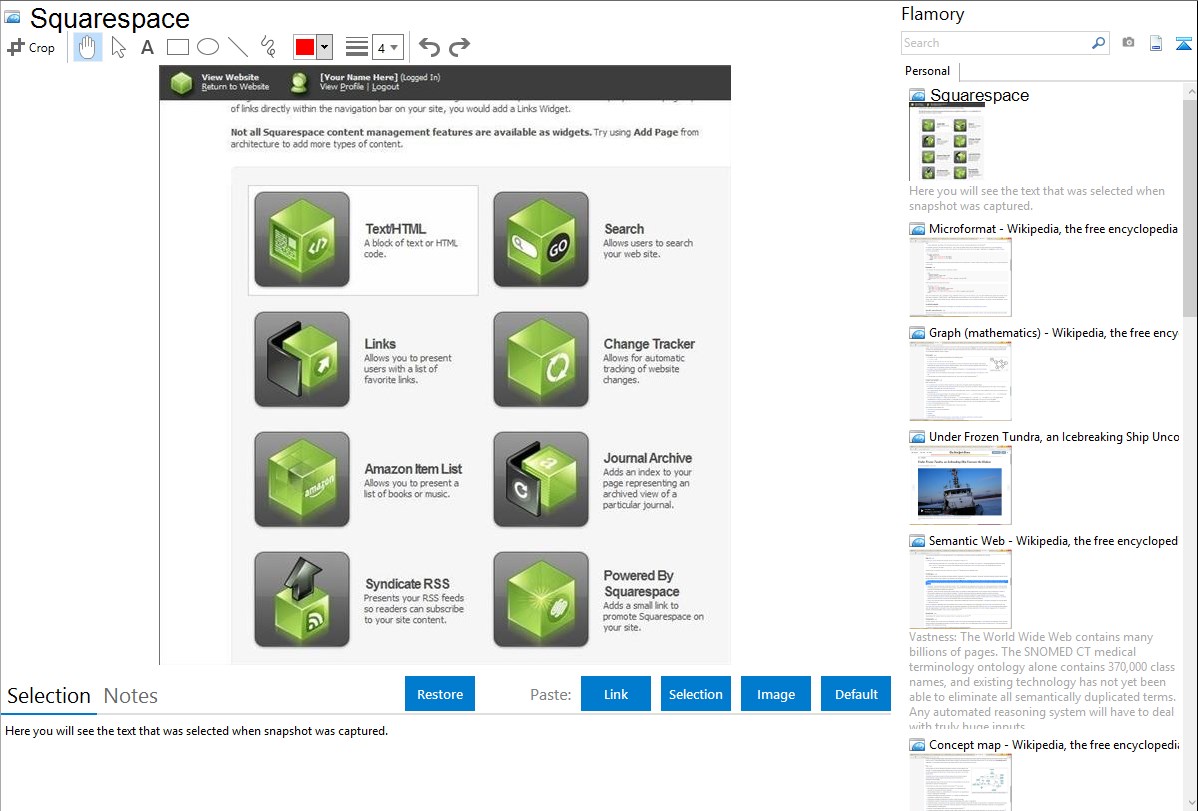Open the Semantic Web snapshot thumbnail

tap(960, 589)
